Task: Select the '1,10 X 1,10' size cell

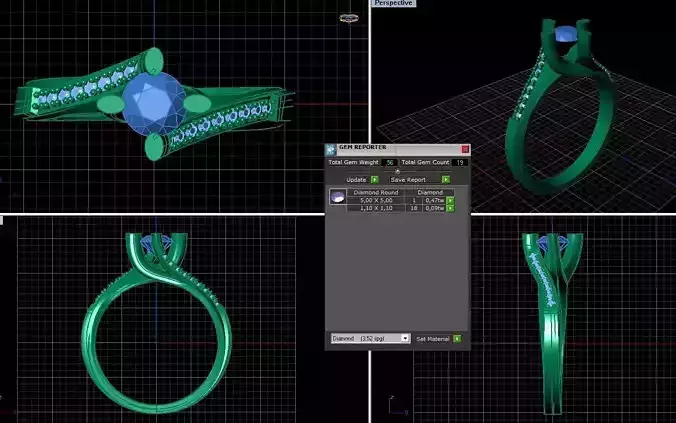Action: click(376, 208)
